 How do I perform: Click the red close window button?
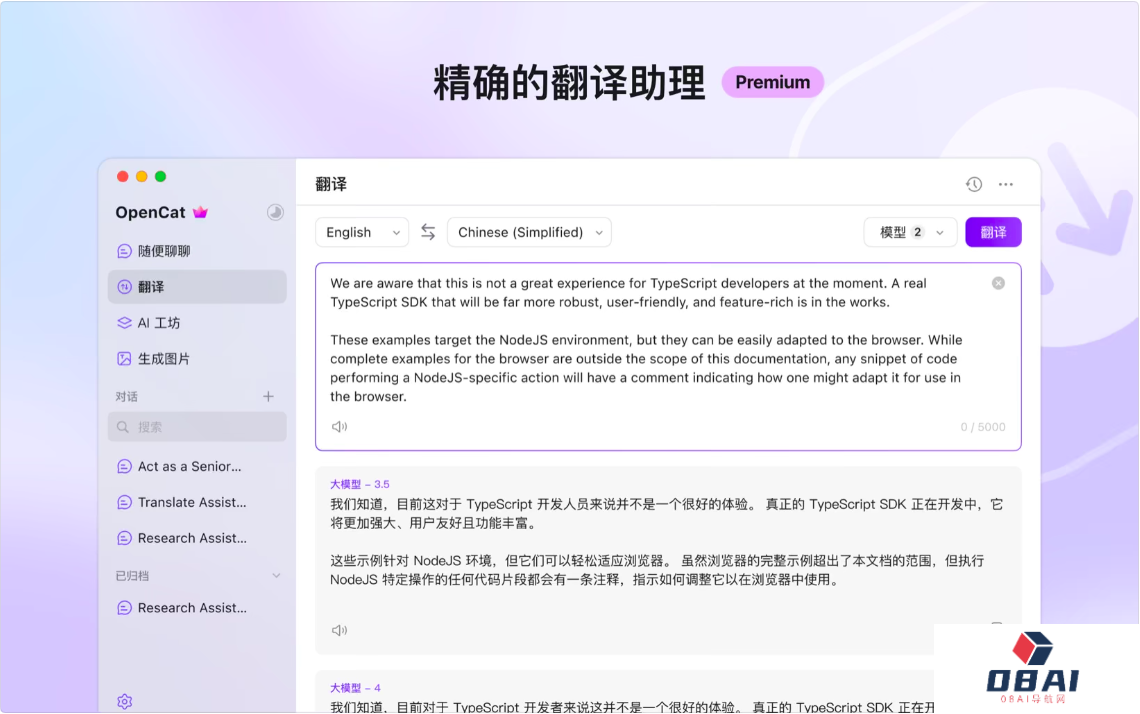coord(123,177)
